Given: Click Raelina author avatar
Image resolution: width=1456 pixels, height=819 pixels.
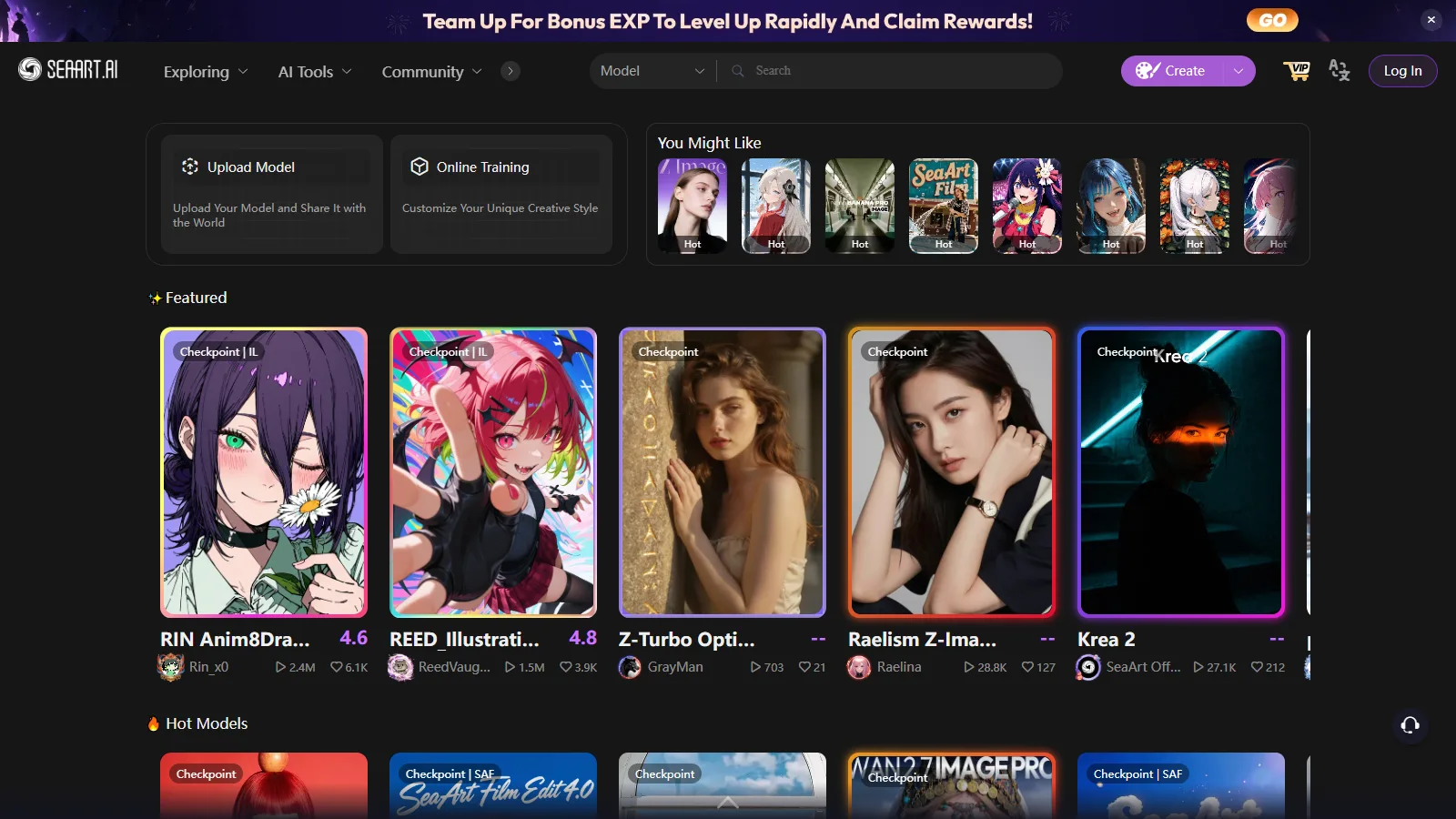Looking at the screenshot, I should pyautogui.click(x=859, y=667).
